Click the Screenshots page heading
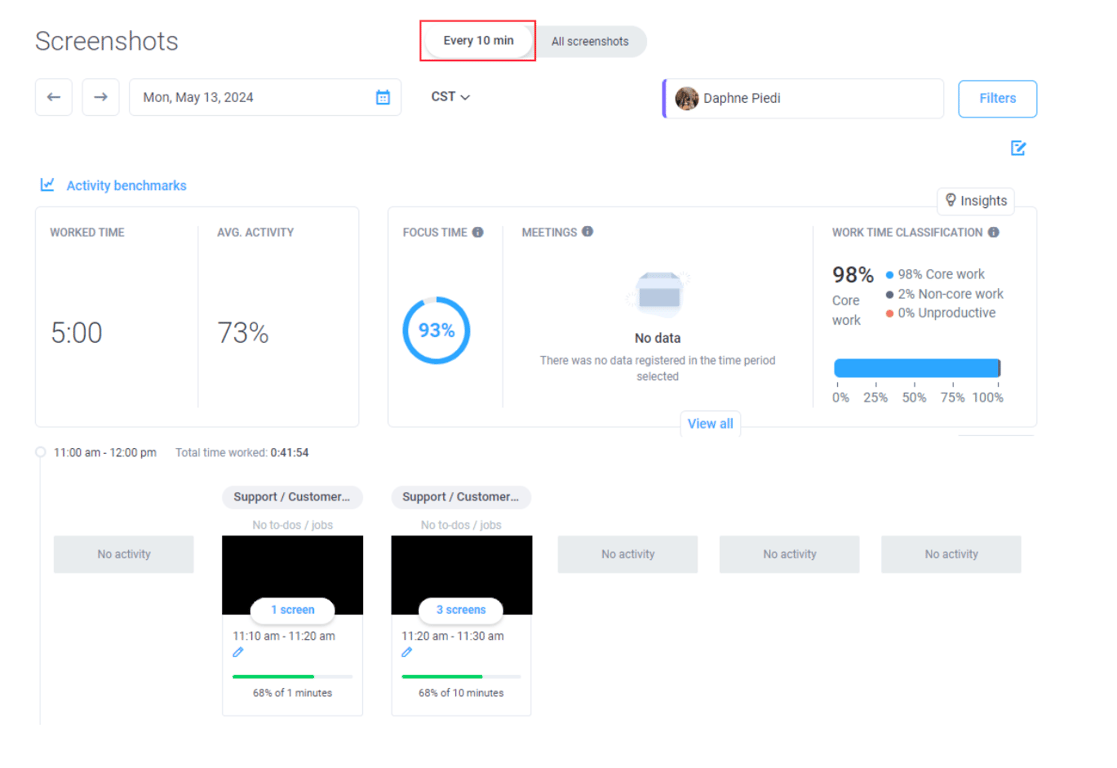This screenshot has width=1117, height=768. (x=107, y=41)
